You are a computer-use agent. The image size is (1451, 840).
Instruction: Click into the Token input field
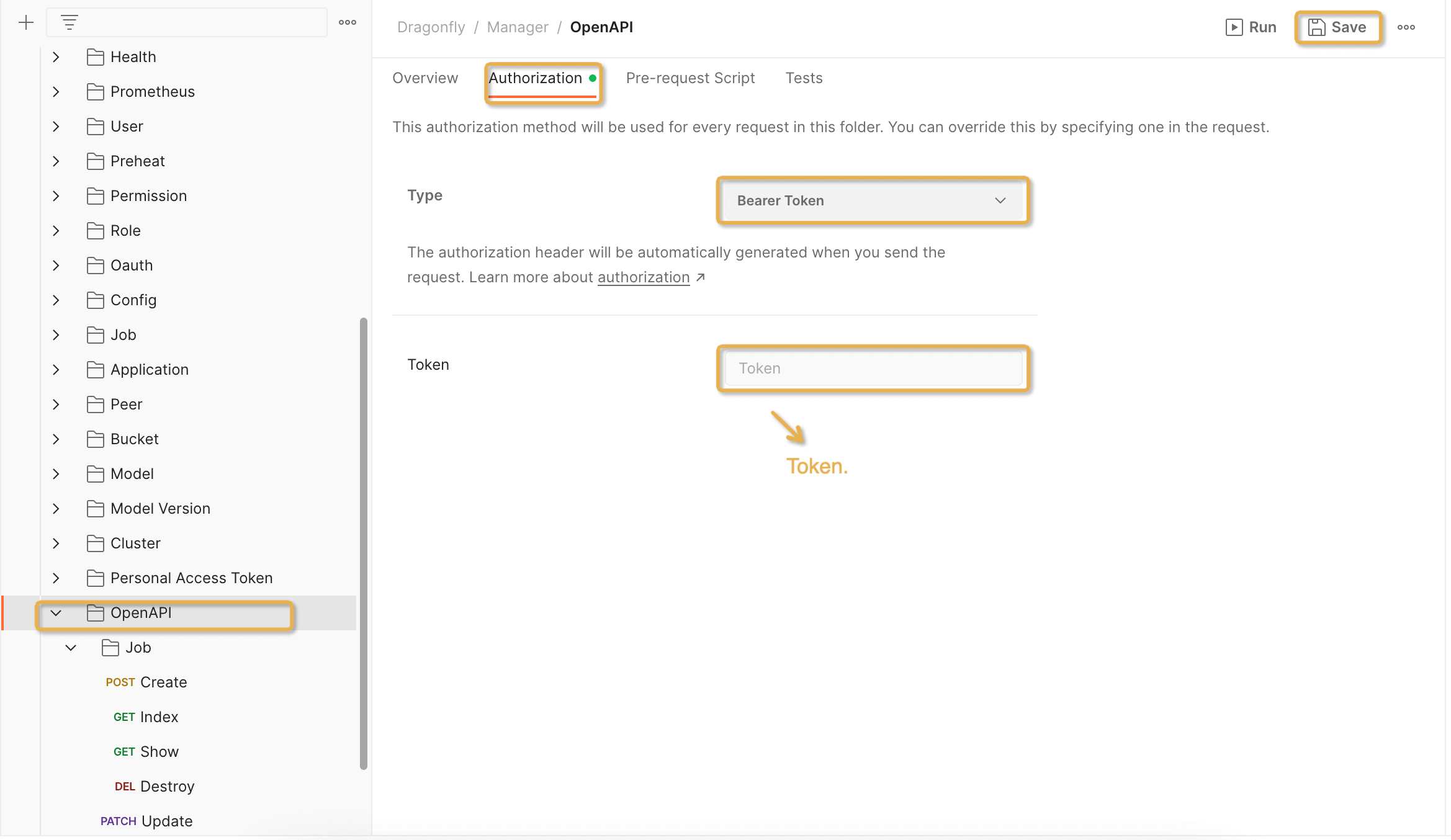pos(873,369)
